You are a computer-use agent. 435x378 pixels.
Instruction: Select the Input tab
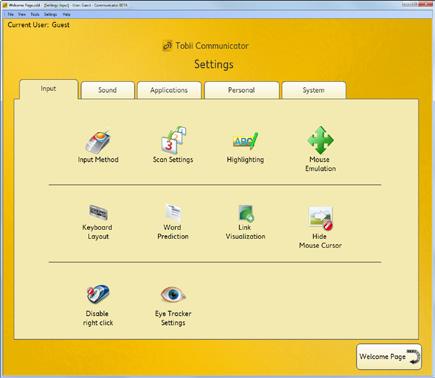pyautogui.click(x=49, y=89)
